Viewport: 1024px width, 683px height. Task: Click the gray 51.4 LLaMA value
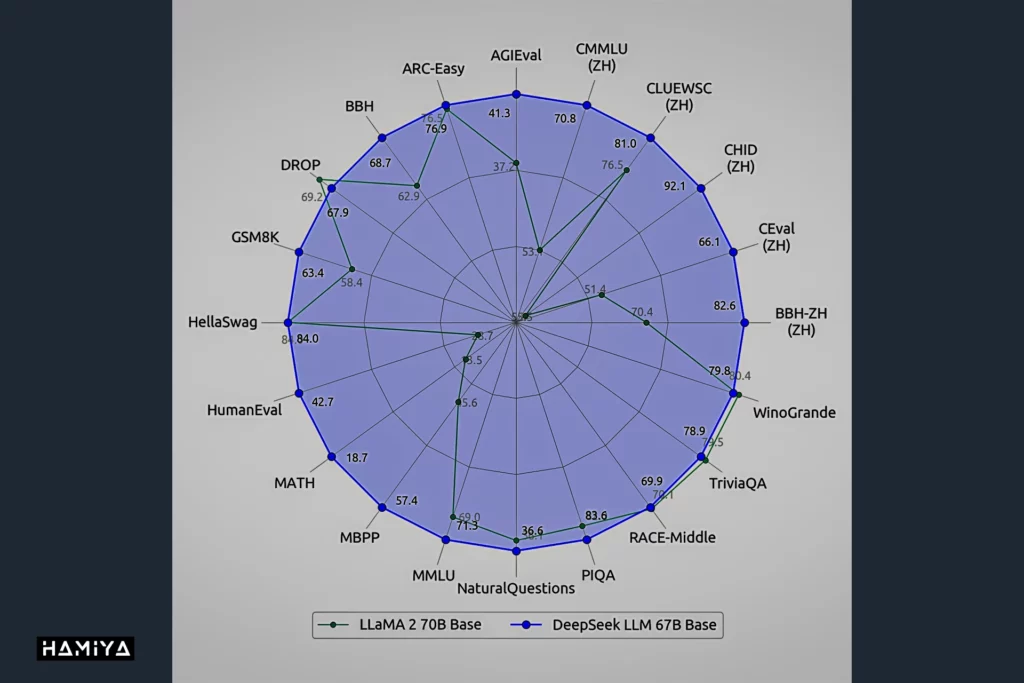click(x=594, y=290)
